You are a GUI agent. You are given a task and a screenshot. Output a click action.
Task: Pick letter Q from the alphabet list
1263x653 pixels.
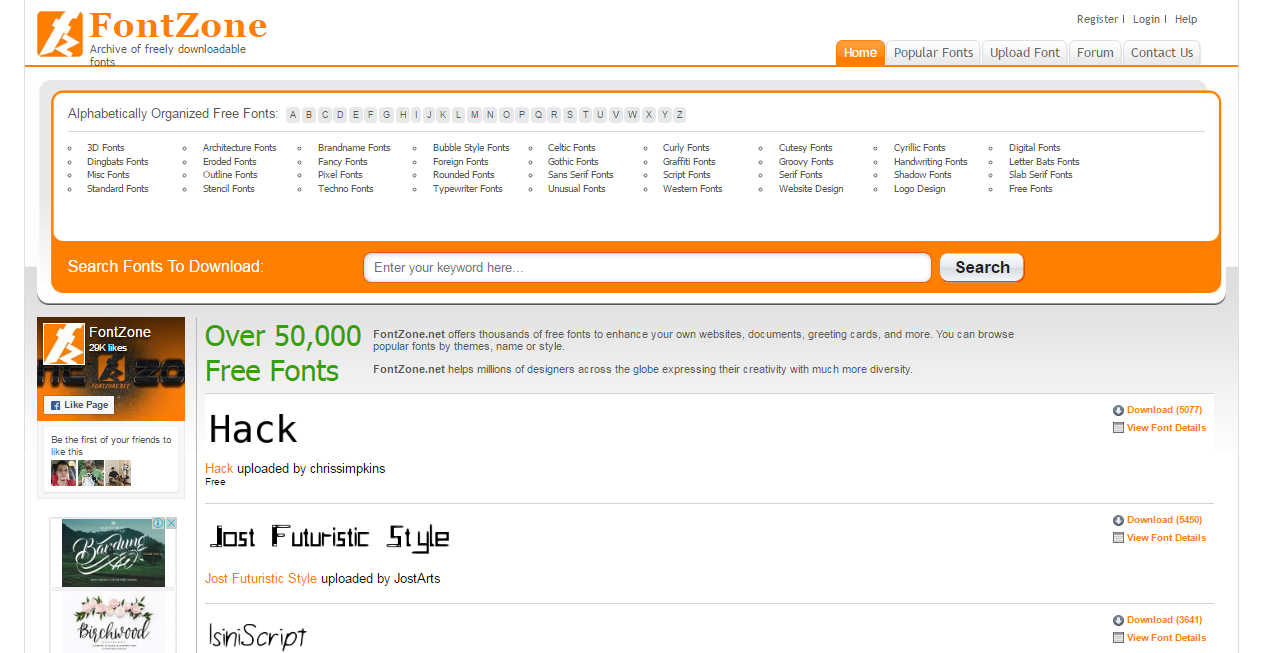pos(538,115)
